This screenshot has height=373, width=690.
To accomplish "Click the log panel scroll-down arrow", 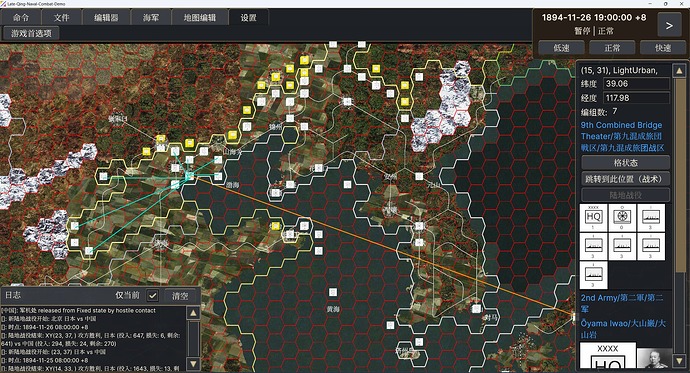I will 193,364.
